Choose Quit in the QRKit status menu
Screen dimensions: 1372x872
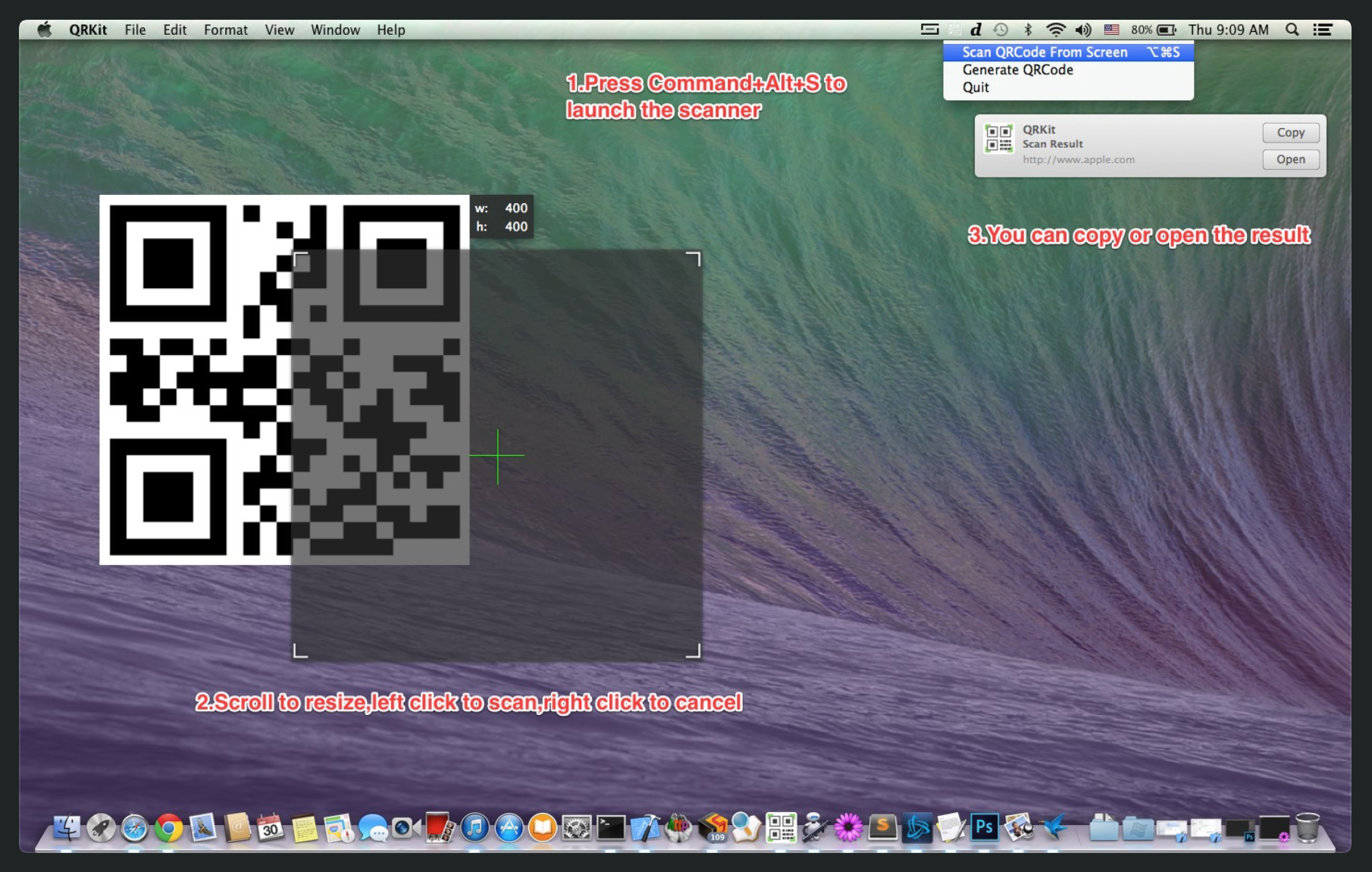coord(1068,87)
